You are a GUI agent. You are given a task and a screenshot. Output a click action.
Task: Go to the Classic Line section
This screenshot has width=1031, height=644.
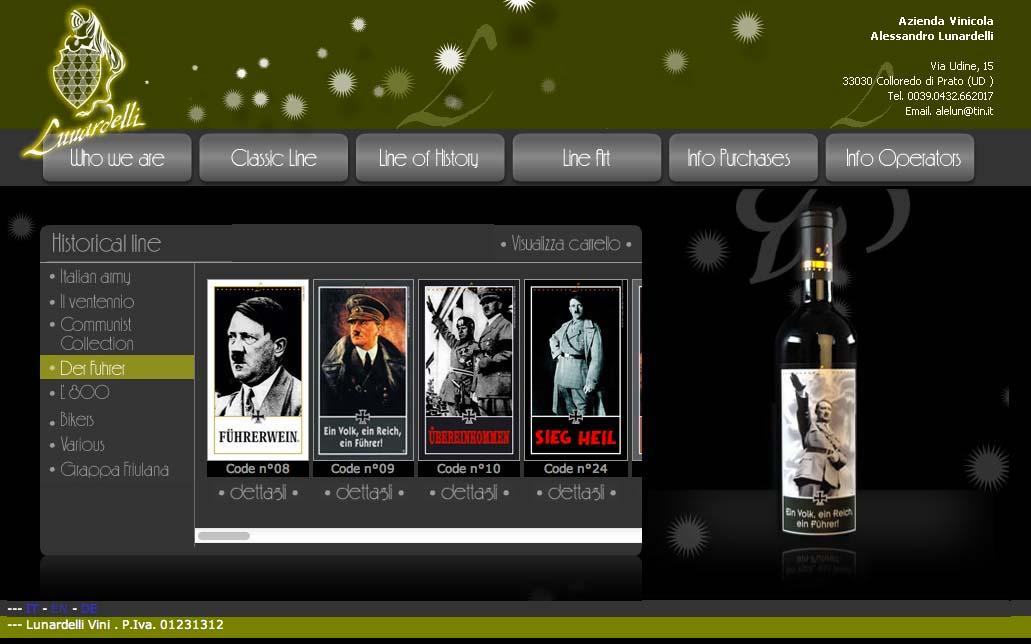coord(273,158)
